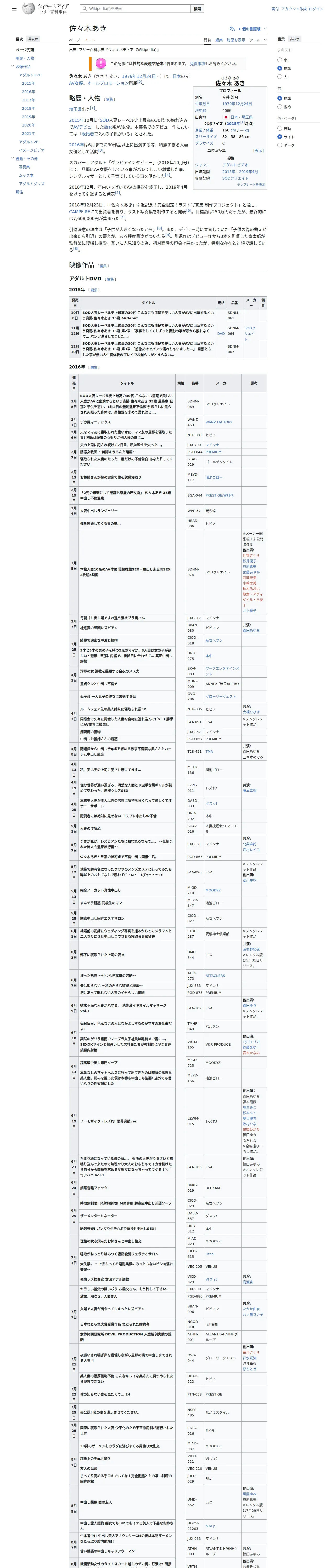The height and width of the screenshot is (1568, 336).
Task: Jump to ページ先頭 in contents
Action: 25,50
